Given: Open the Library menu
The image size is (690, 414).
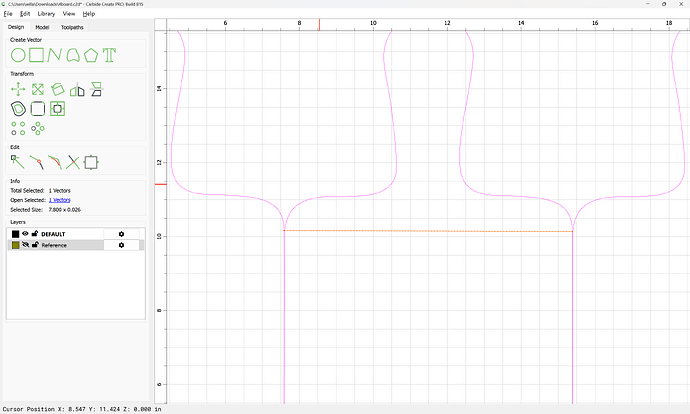Looking at the screenshot, I should pos(46,14).
